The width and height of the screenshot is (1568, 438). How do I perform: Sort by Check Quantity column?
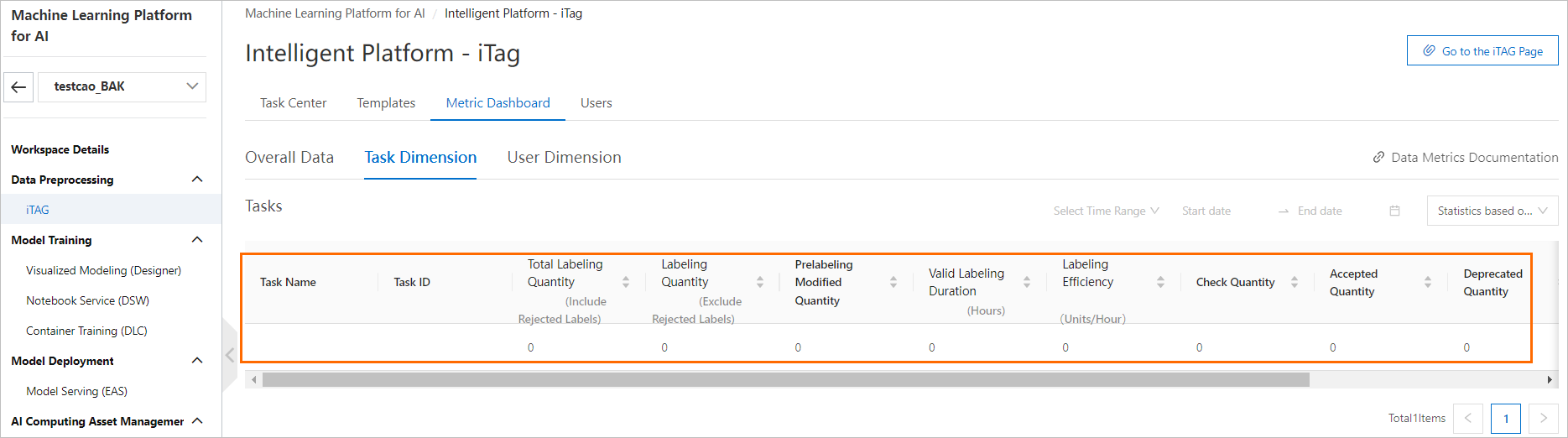(x=1295, y=282)
